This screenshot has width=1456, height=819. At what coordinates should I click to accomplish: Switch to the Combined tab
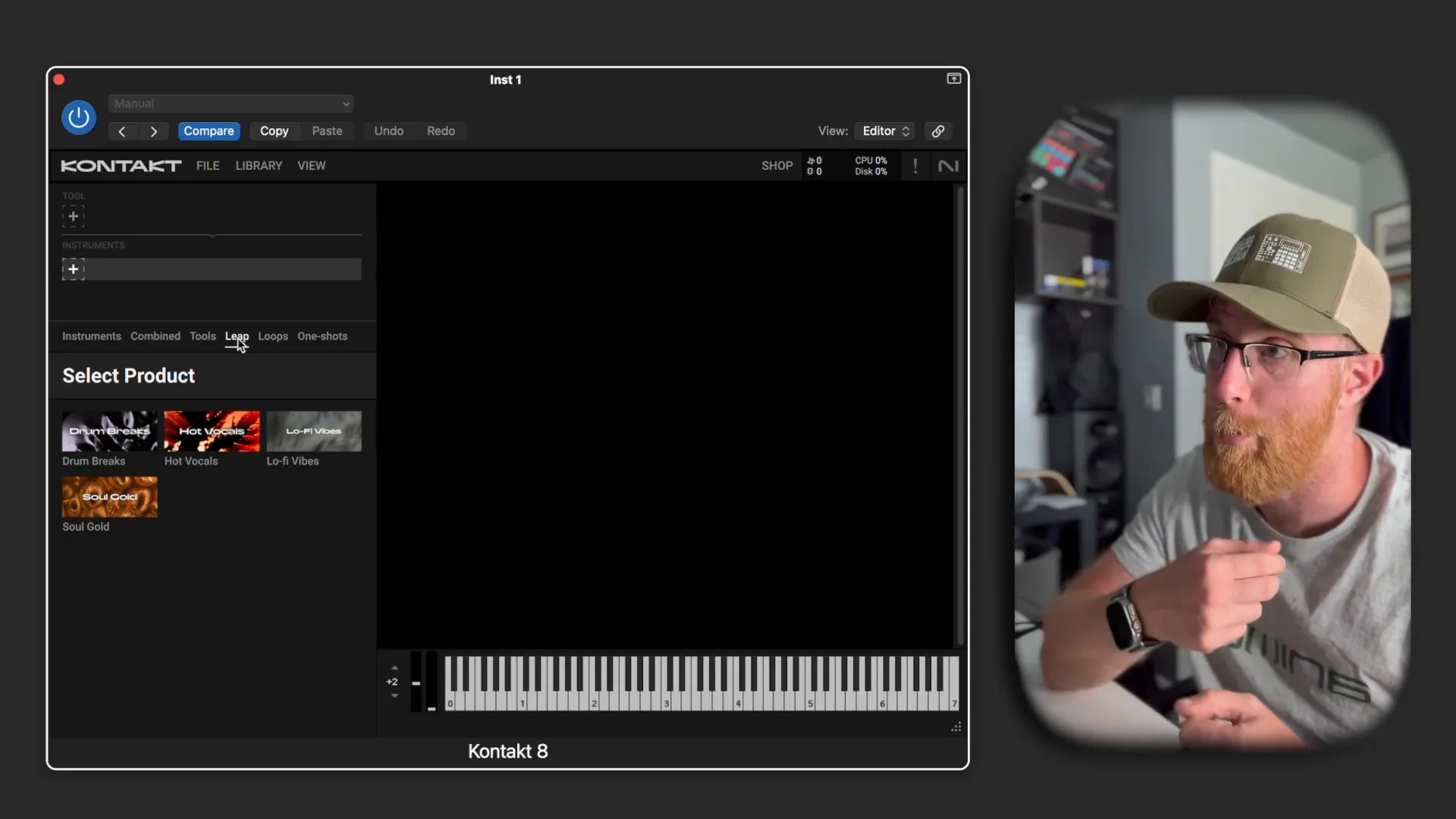[155, 337]
